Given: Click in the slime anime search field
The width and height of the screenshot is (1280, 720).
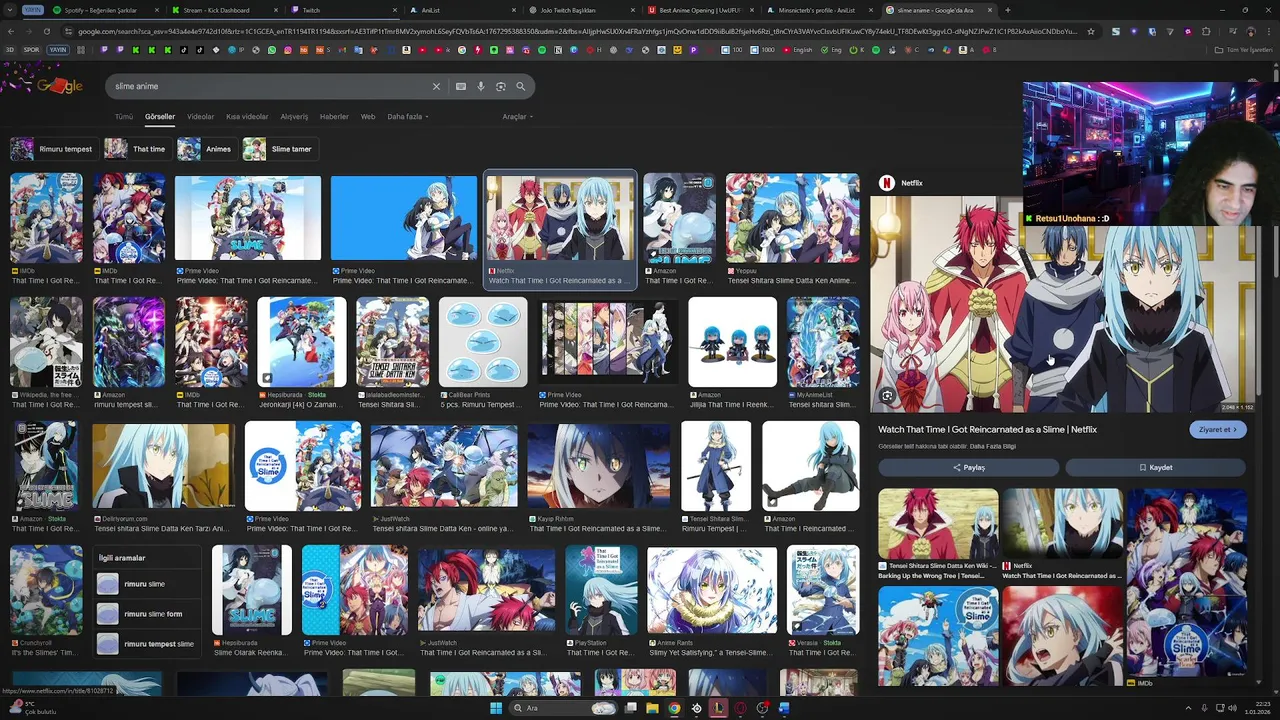Looking at the screenshot, I should 270,87.
